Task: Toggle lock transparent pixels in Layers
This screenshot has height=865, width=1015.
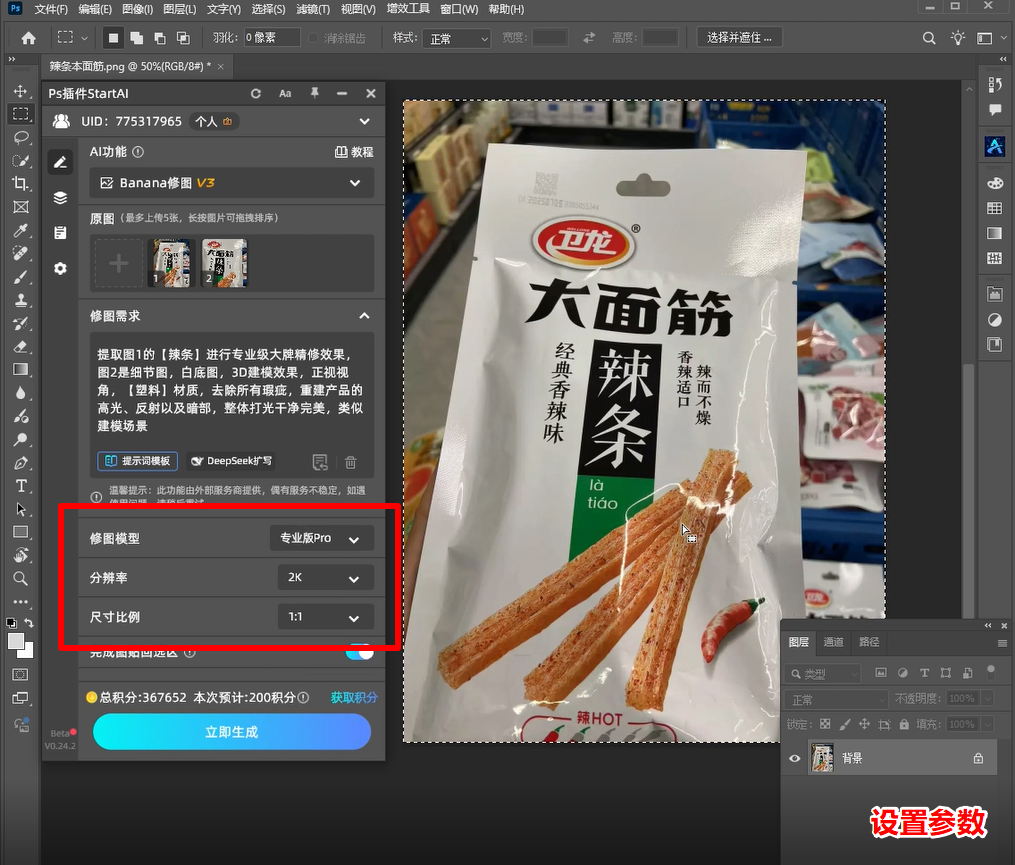Action: 825,724
